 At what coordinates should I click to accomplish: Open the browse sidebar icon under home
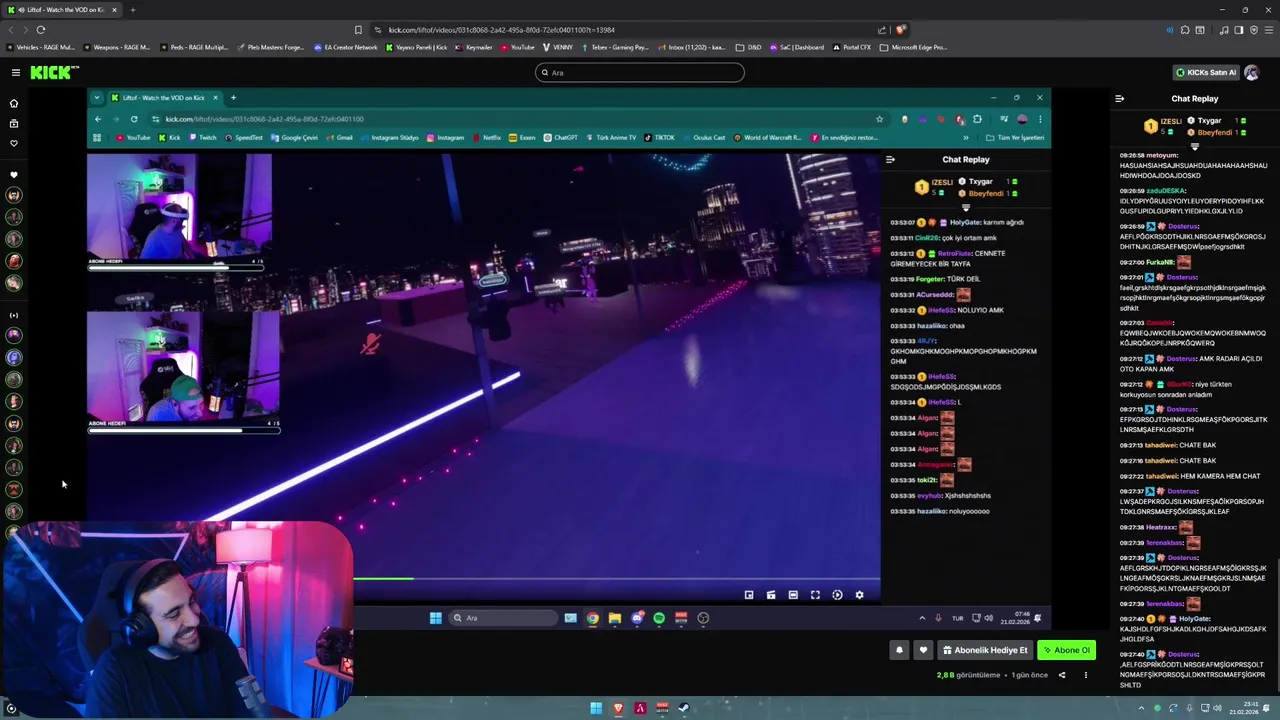point(14,123)
